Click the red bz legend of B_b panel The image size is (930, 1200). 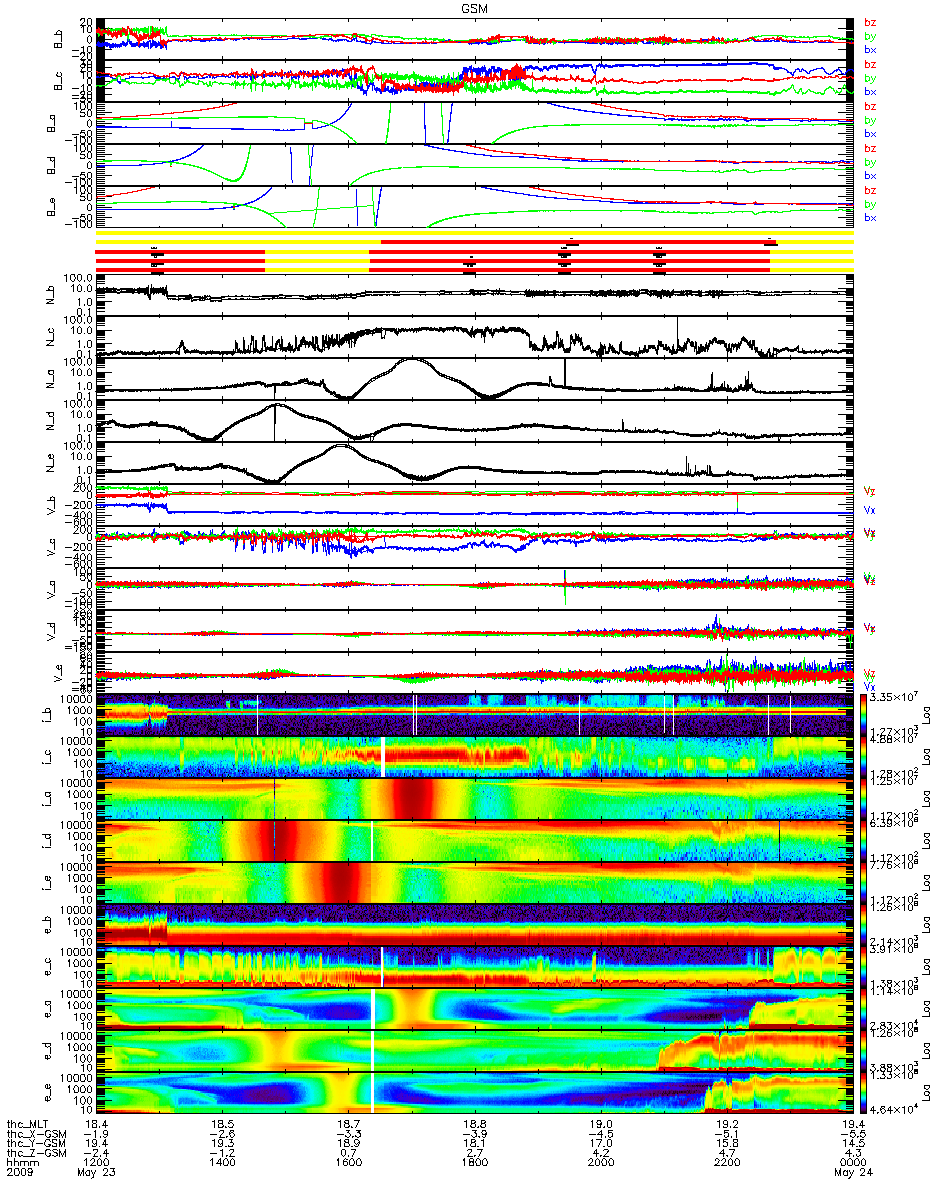(x=870, y=23)
